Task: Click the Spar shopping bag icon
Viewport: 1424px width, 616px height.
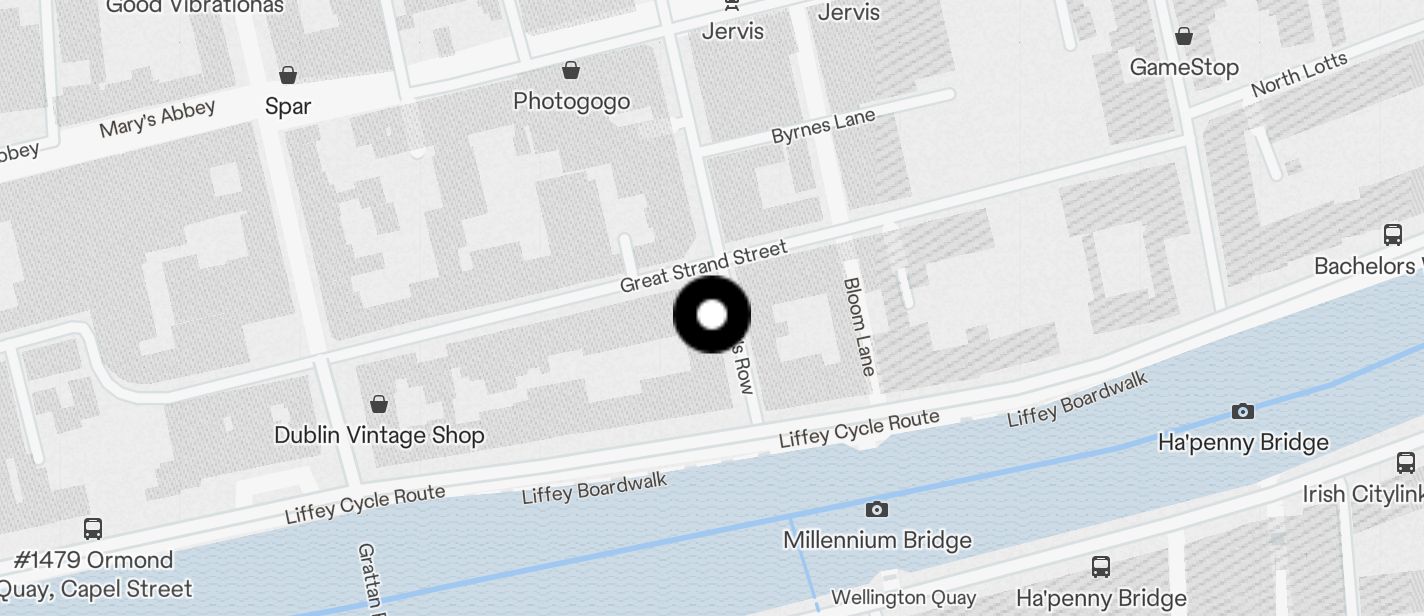Action: (288, 75)
